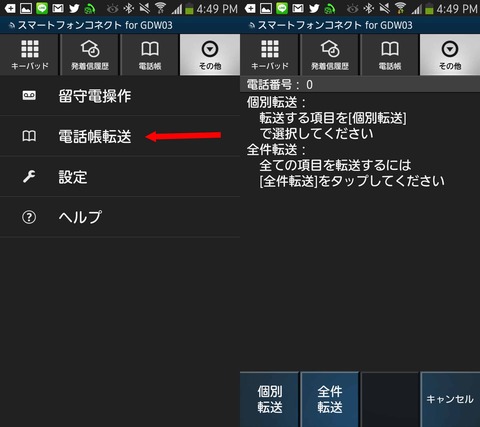Select その他 tab on left screen
This screenshot has height=427, width=480.
210,55
